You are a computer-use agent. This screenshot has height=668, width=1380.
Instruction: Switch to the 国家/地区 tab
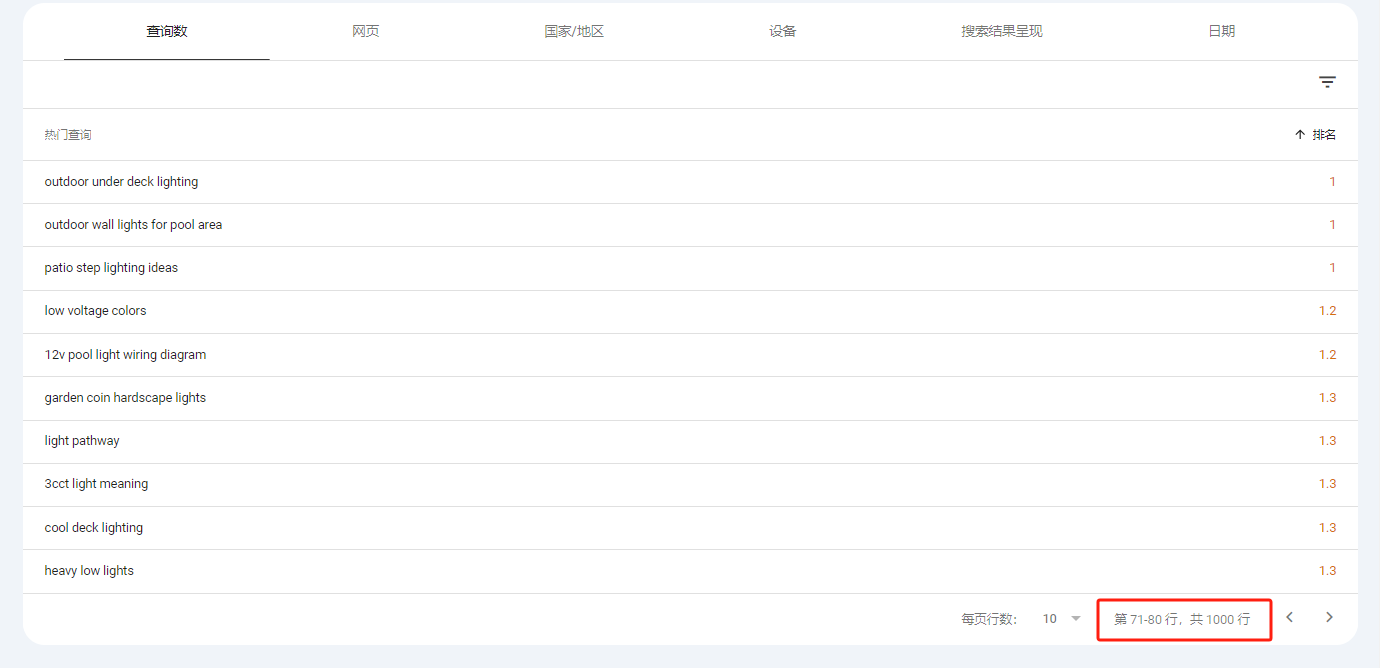coord(574,31)
